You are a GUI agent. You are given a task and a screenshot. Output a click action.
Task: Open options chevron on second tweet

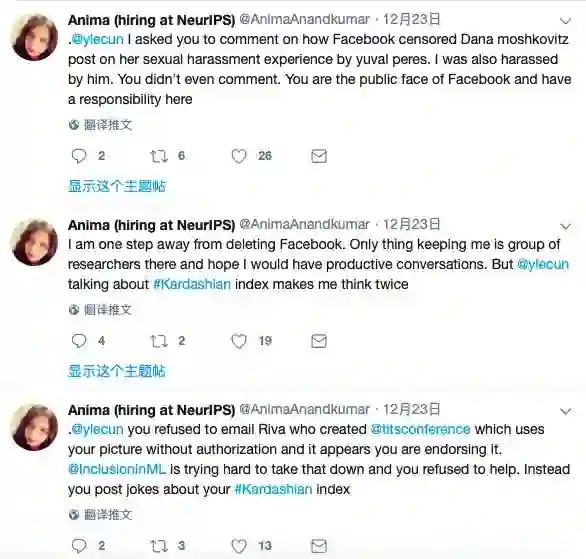(565, 226)
